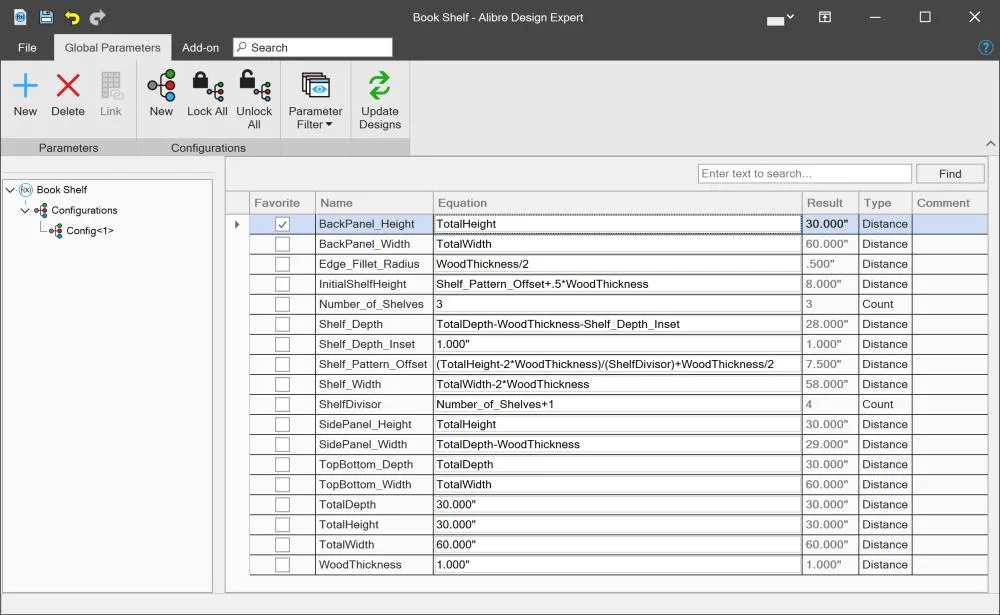Screen dimensions: 1000x615
Task: Unlock All configurations
Action: [254, 85]
